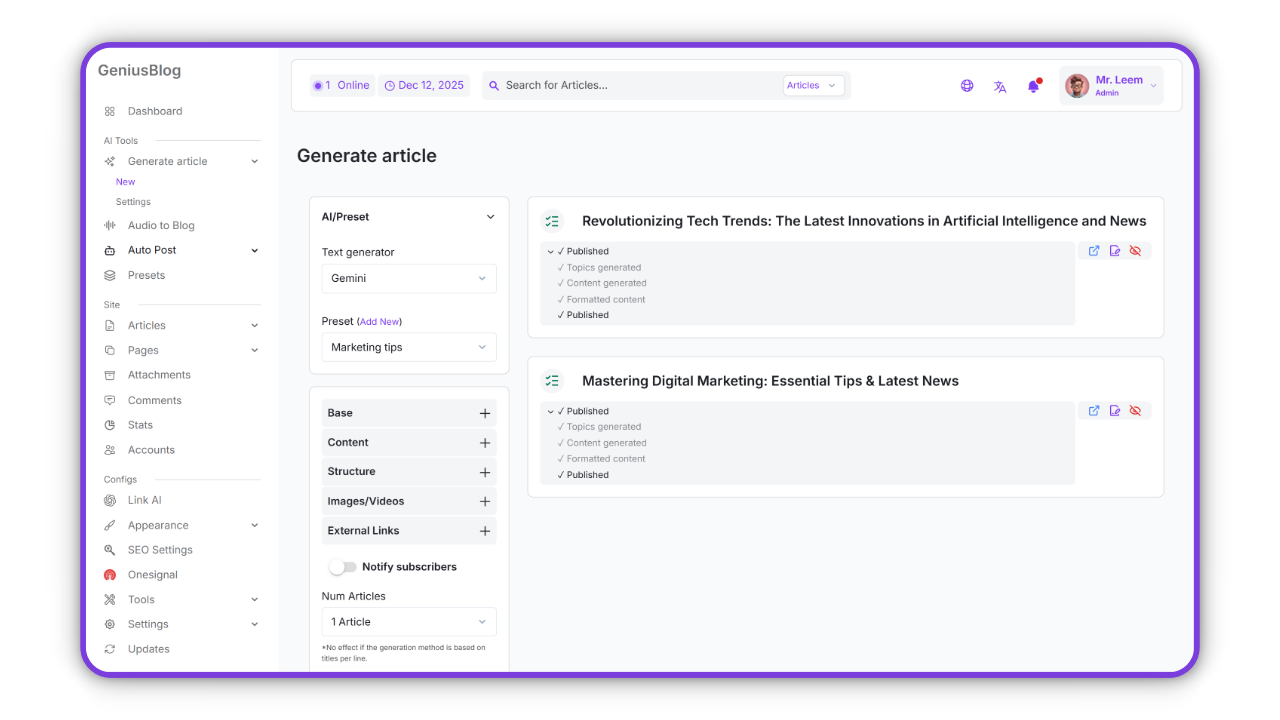
Task: Open the language translate icon
Action: pos(1000,86)
